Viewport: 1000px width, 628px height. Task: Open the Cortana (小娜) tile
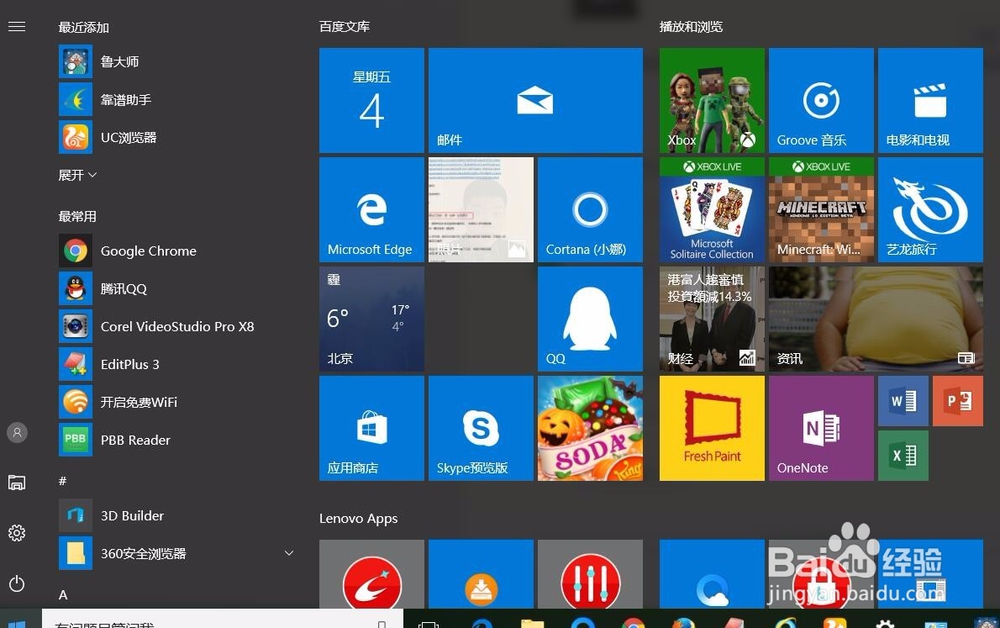(591, 210)
